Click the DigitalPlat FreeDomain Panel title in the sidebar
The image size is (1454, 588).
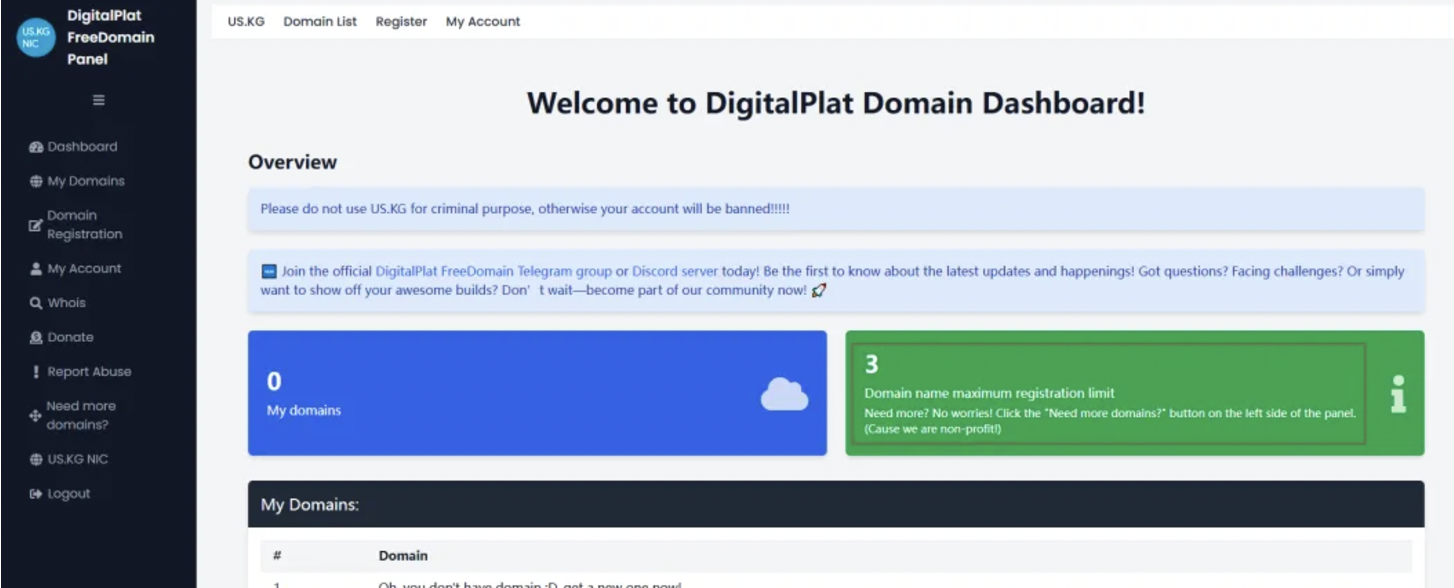pos(111,38)
